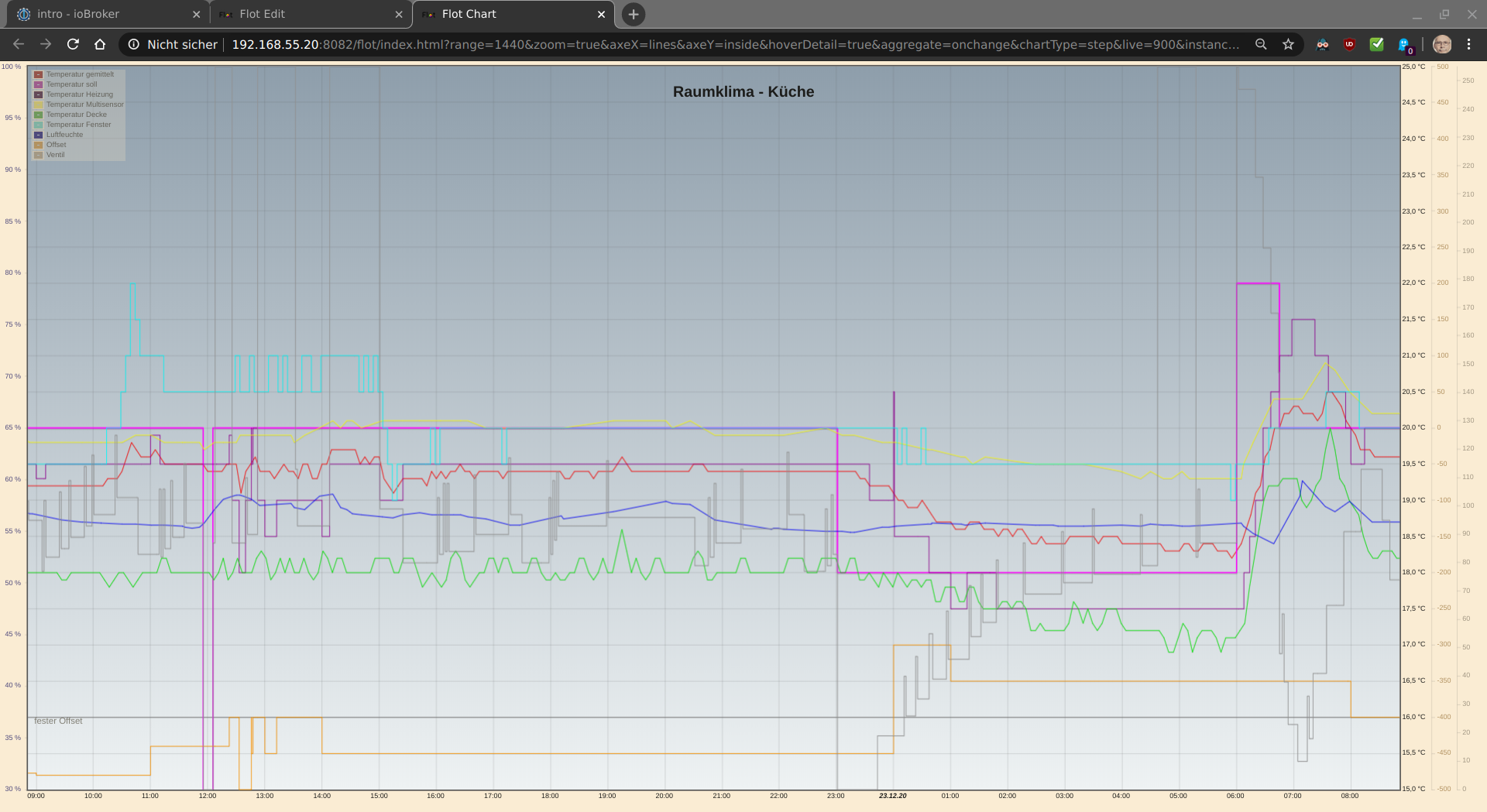Click the URL address field

click(x=736, y=44)
